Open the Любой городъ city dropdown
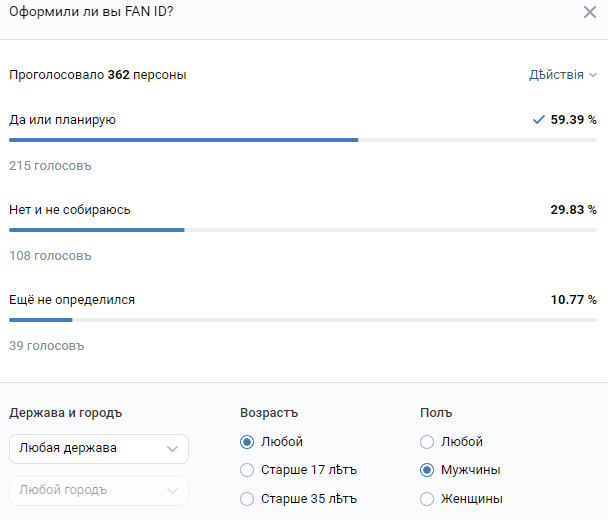608x520 pixels. [98, 491]
